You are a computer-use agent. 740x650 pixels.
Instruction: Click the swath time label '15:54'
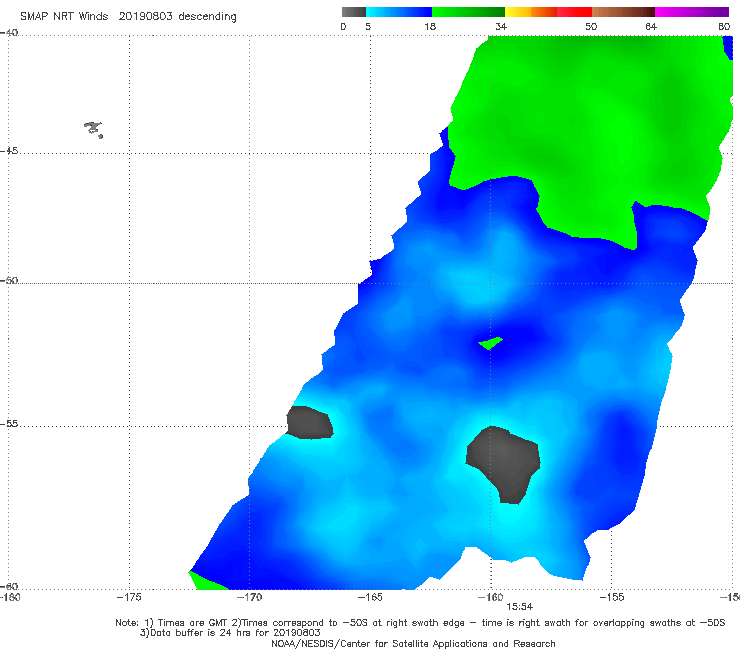[x=520, y=607]
